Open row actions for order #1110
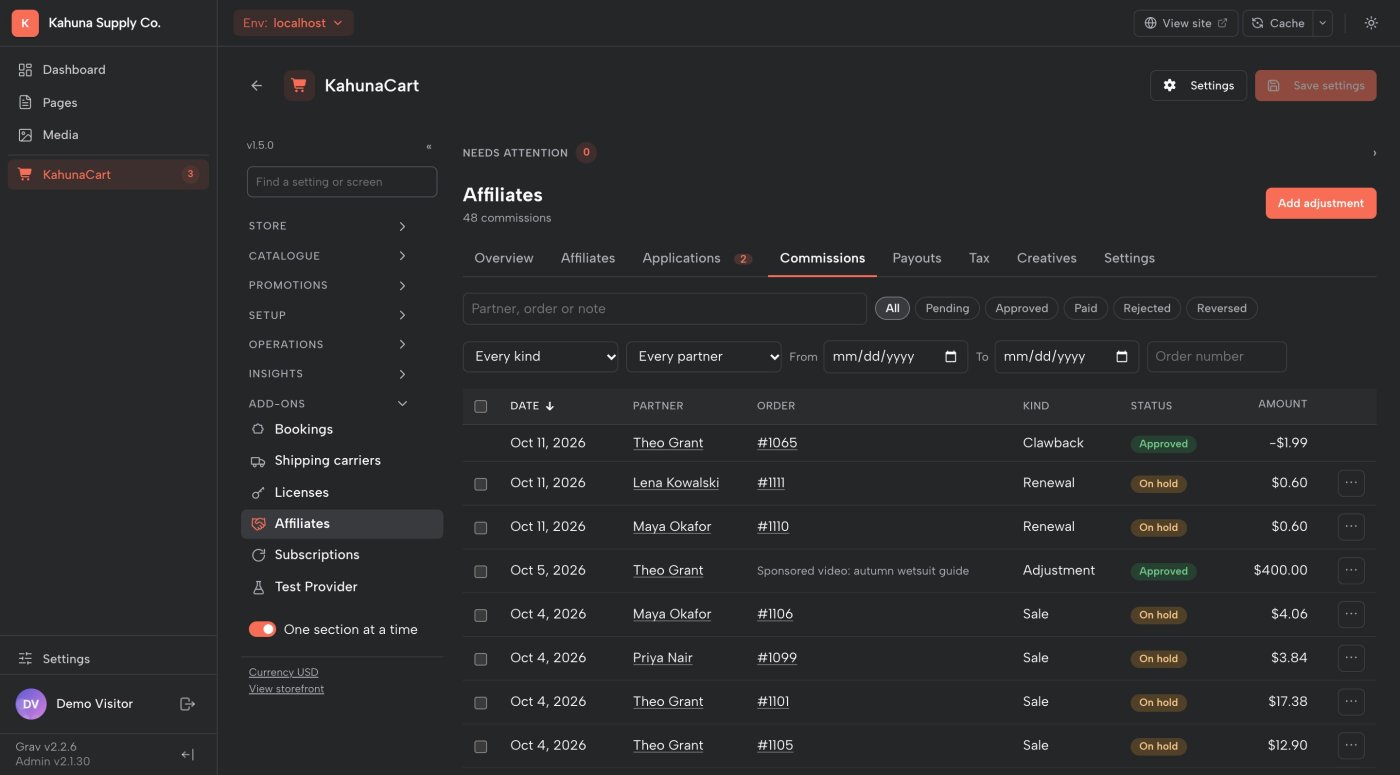 [1351, 527]
